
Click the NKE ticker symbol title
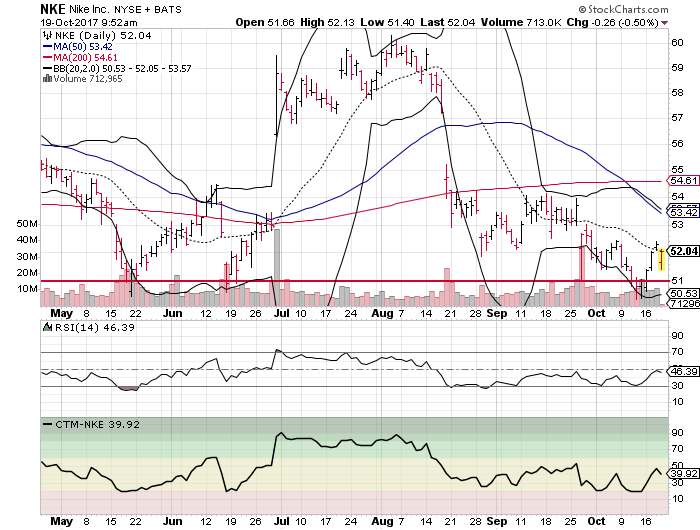(x=53, y=9)
